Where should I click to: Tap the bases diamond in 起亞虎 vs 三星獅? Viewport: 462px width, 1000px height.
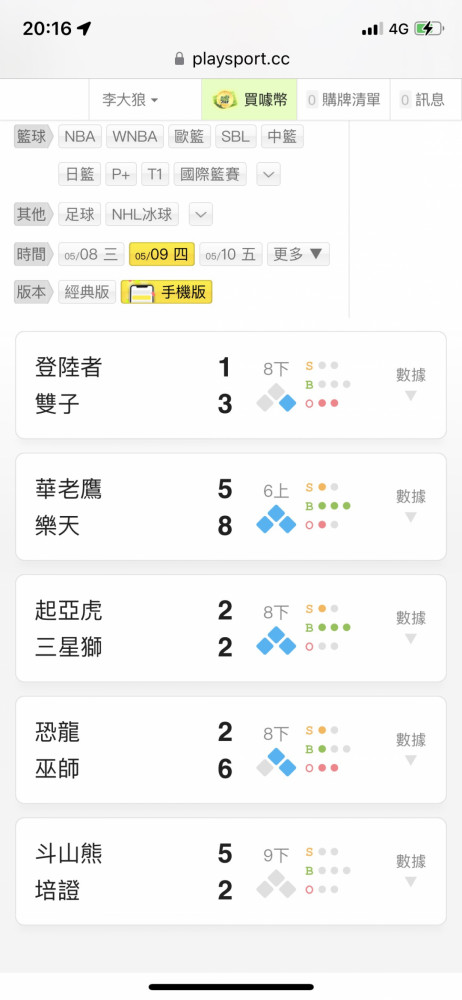[x=276, y=640]
